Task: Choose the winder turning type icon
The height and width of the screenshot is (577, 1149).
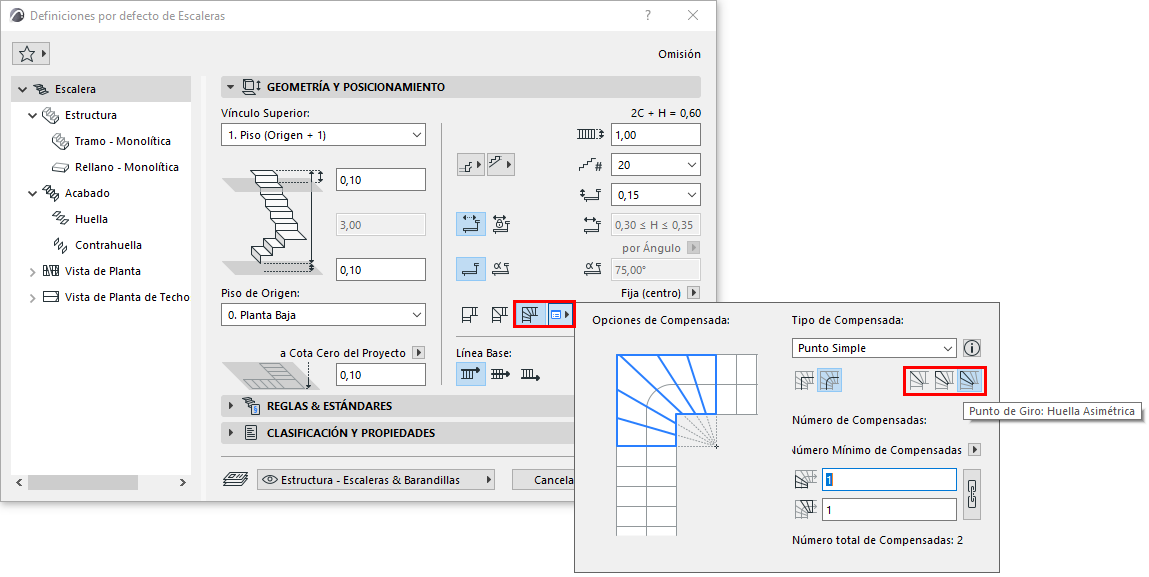Action: coord(531,315)
